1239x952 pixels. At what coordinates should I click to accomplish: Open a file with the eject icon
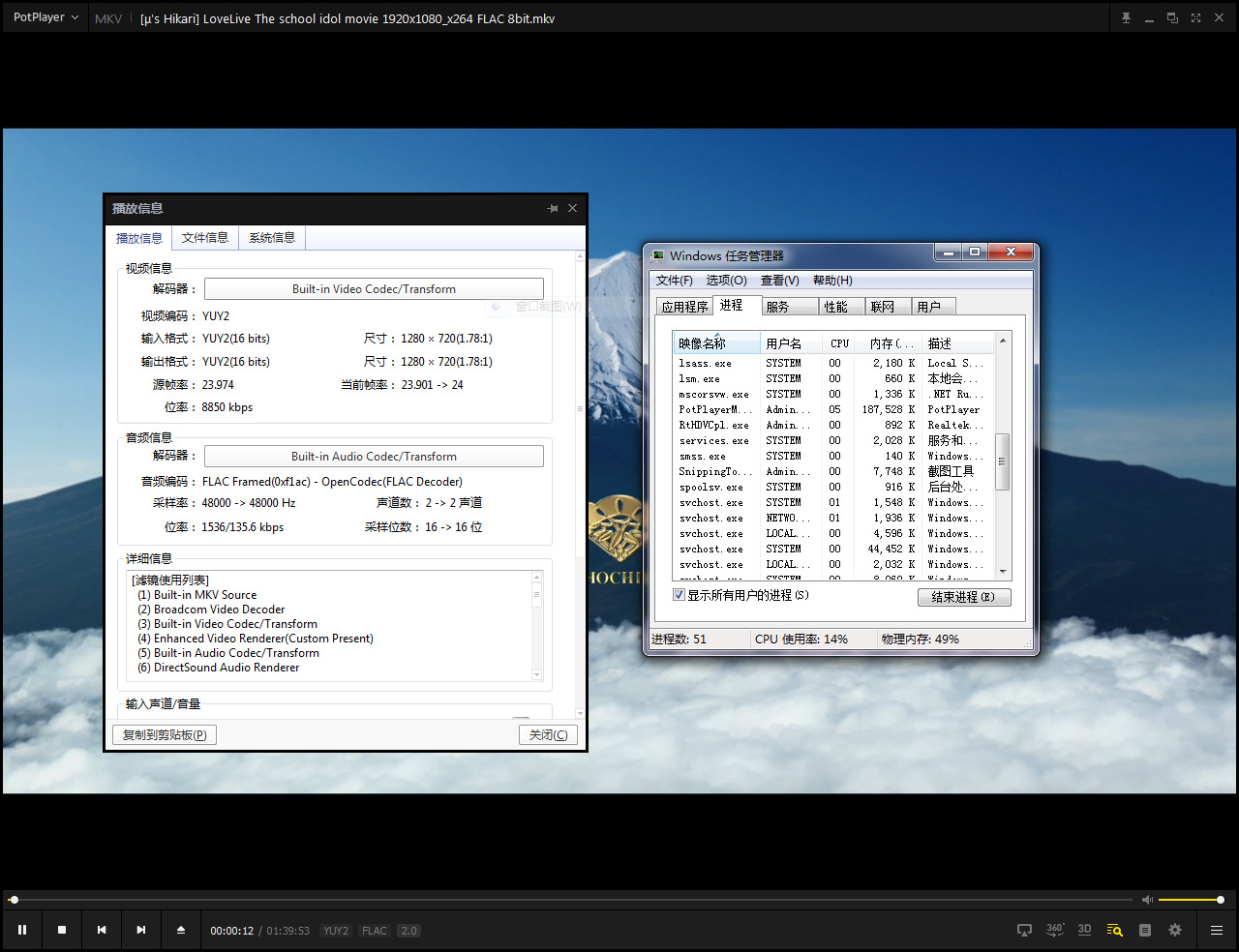click(181, 930)
